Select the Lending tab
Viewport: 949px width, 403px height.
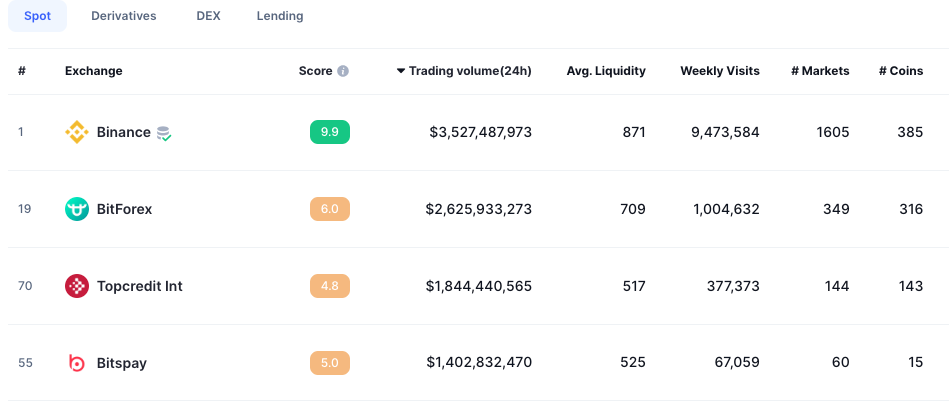(280, 16)
